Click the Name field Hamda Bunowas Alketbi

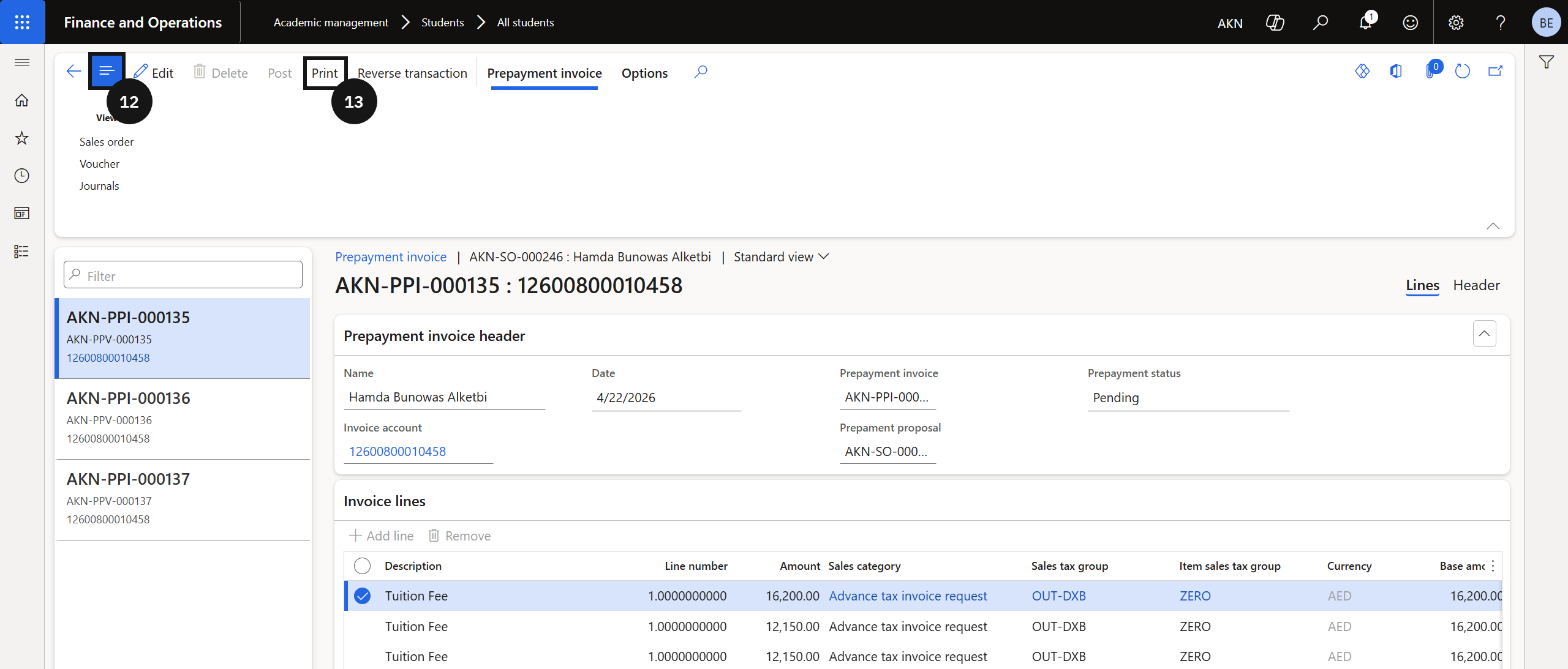(444, 397)
